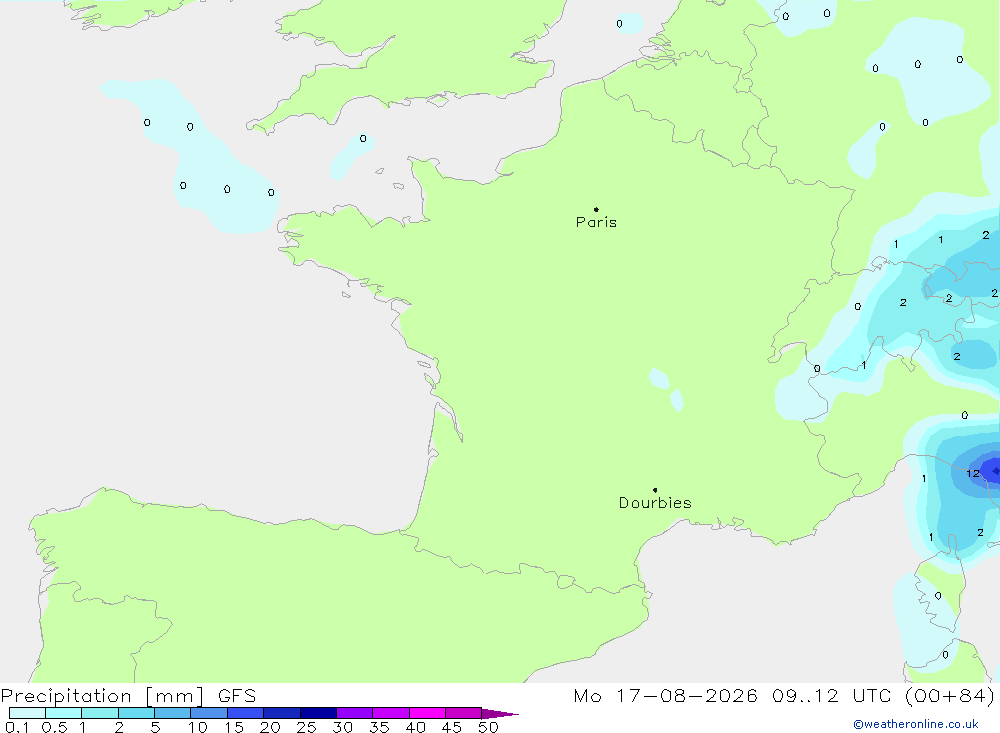This screenshot has height=733, width=1000.
Task: Click the '(00+84)' forecast offset text
Action: (x=950, y=696)
